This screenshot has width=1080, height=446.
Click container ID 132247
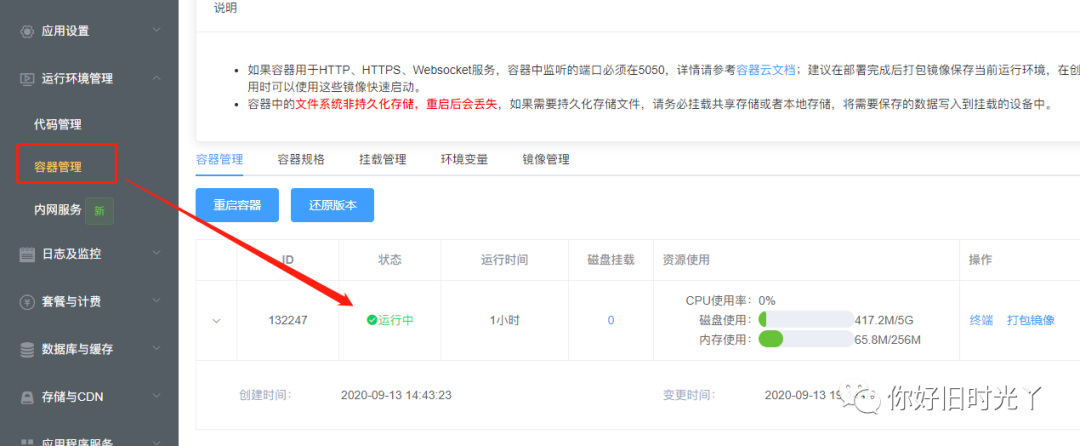coord(287,320)
